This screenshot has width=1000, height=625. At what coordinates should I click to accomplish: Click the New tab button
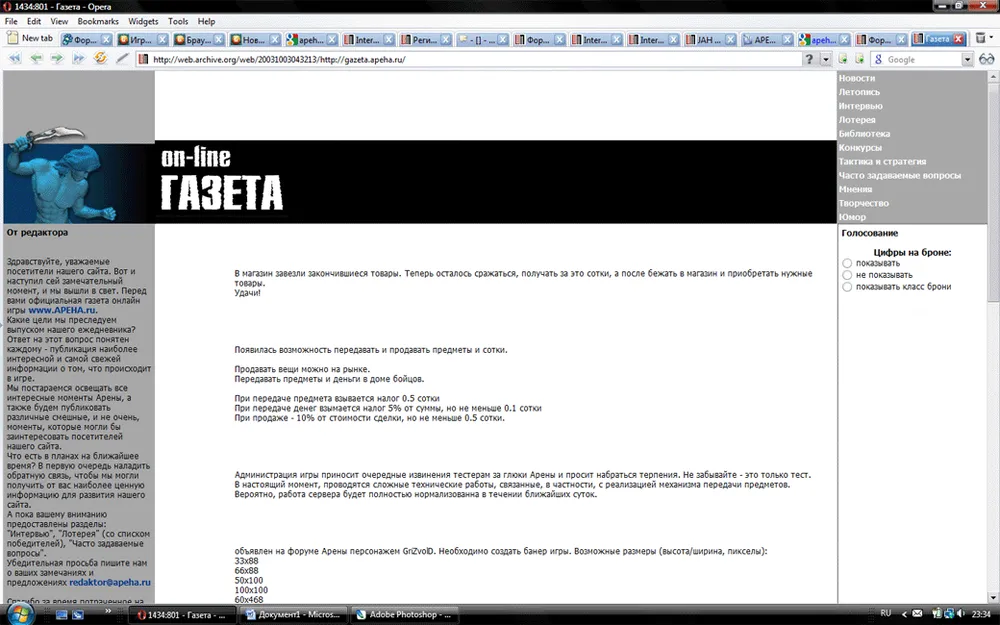pyautogui.click(x=30, y=38)
